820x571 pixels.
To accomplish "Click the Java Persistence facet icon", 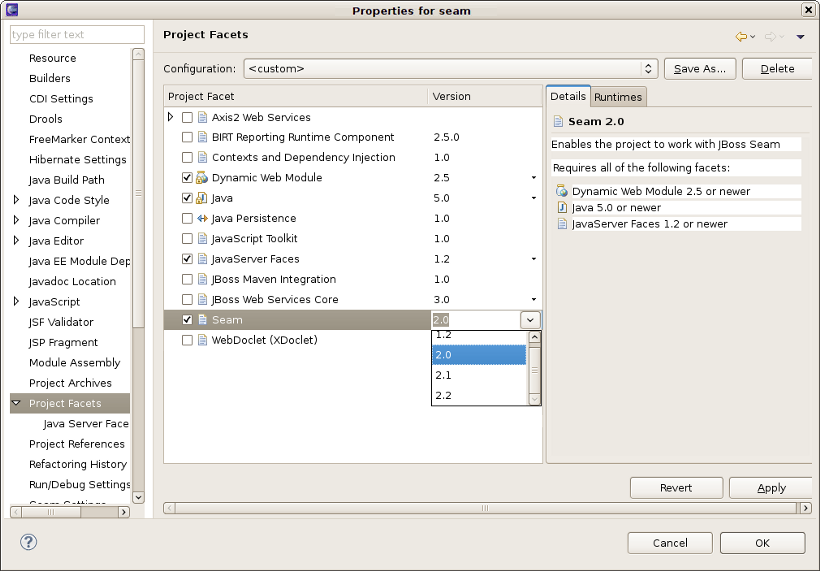I will tap(202, 218).
